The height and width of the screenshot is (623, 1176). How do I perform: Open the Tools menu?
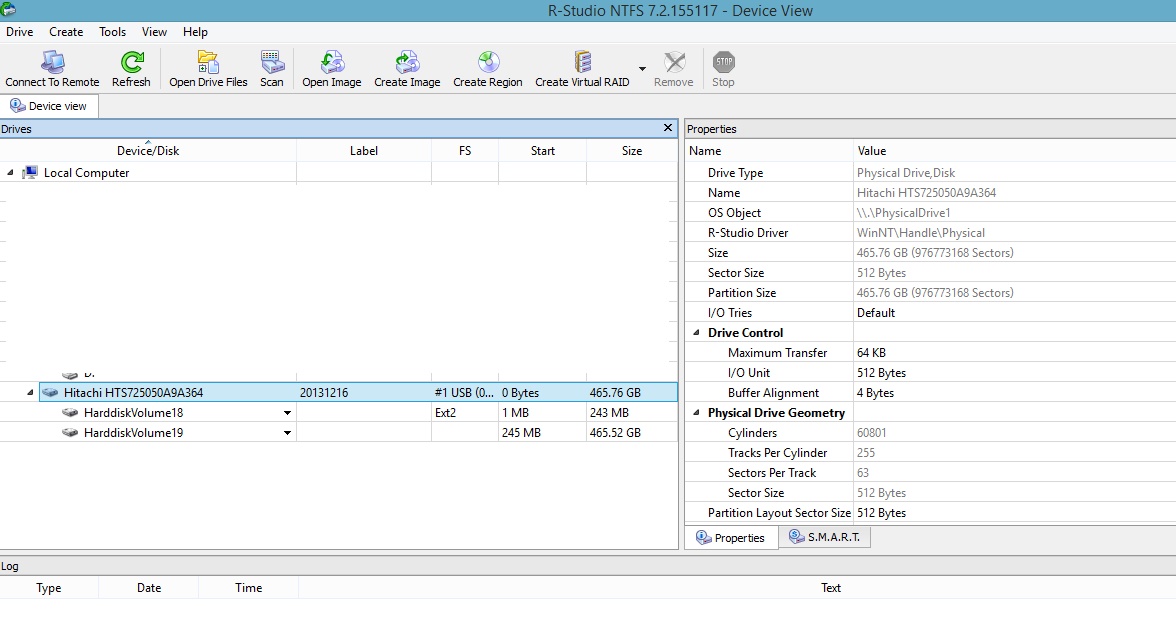click(112, 31)
